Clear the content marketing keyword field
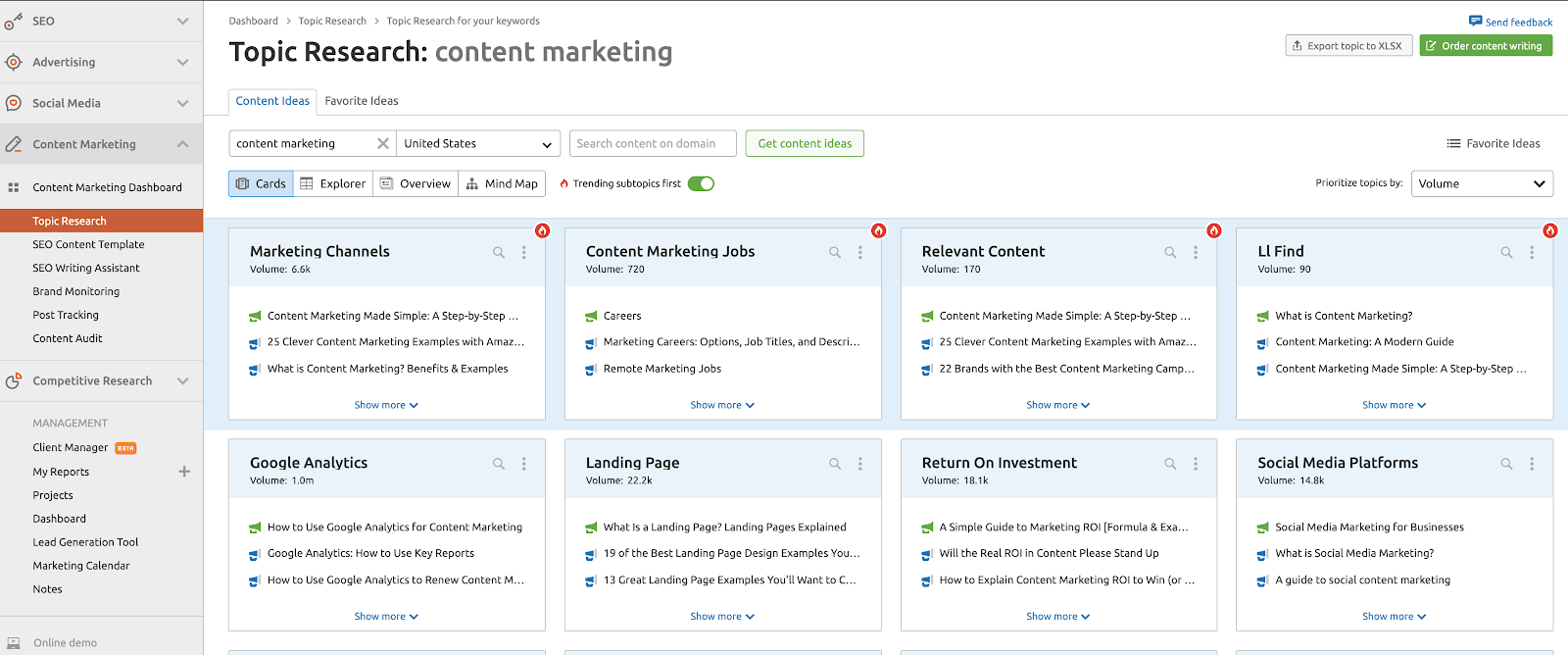 coord(383,143)
